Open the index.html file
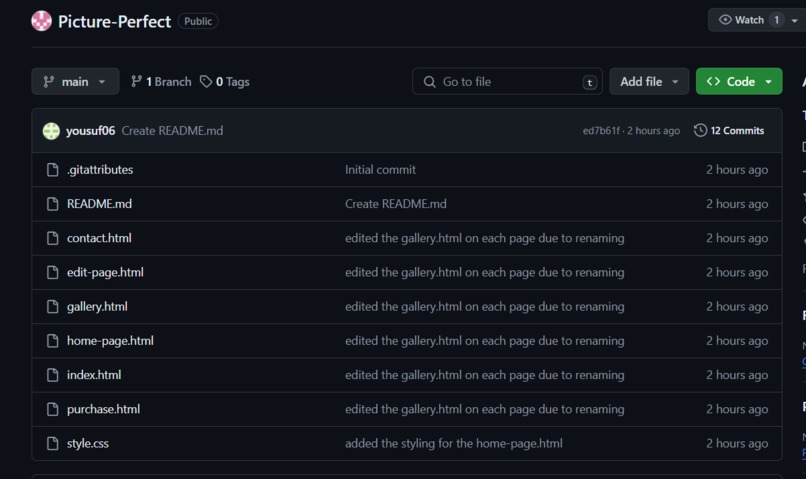Image resolution: width=806 pixels, height=479 pixels. [x=94, y=375]
